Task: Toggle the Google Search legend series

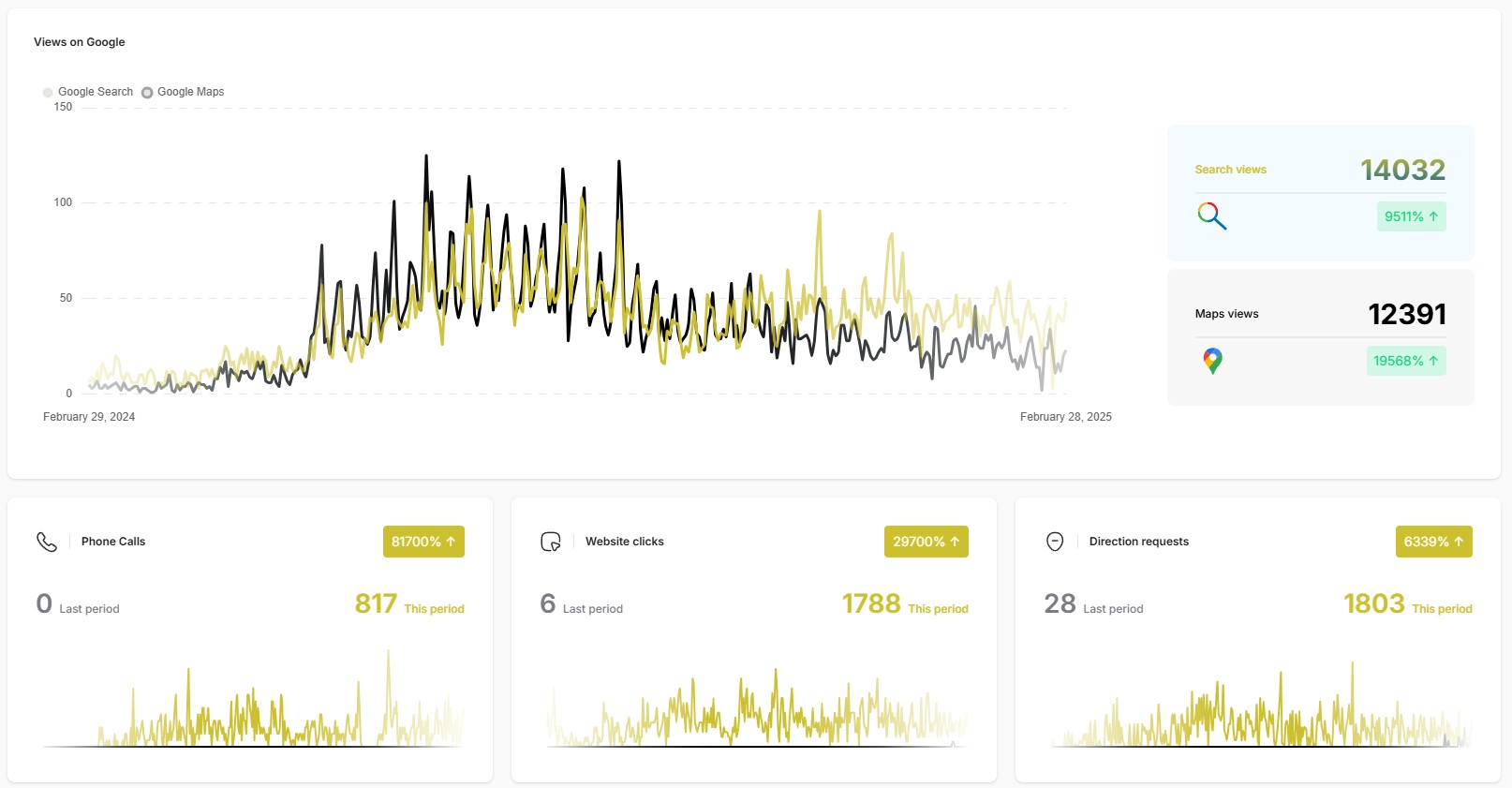Action: click(88, 92)
